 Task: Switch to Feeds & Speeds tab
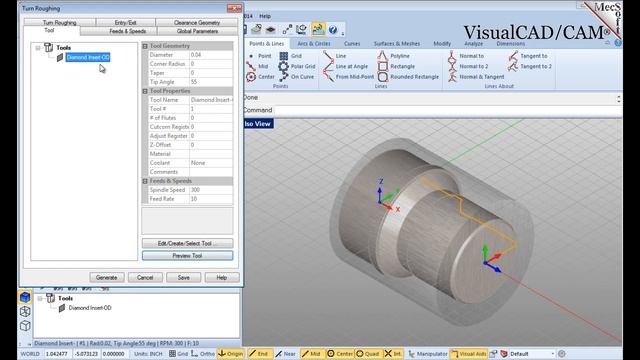127,31
